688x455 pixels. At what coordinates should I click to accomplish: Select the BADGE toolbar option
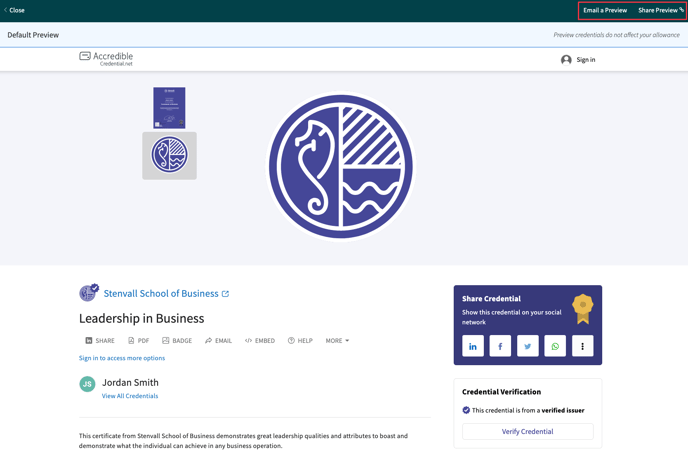[177, 341]
